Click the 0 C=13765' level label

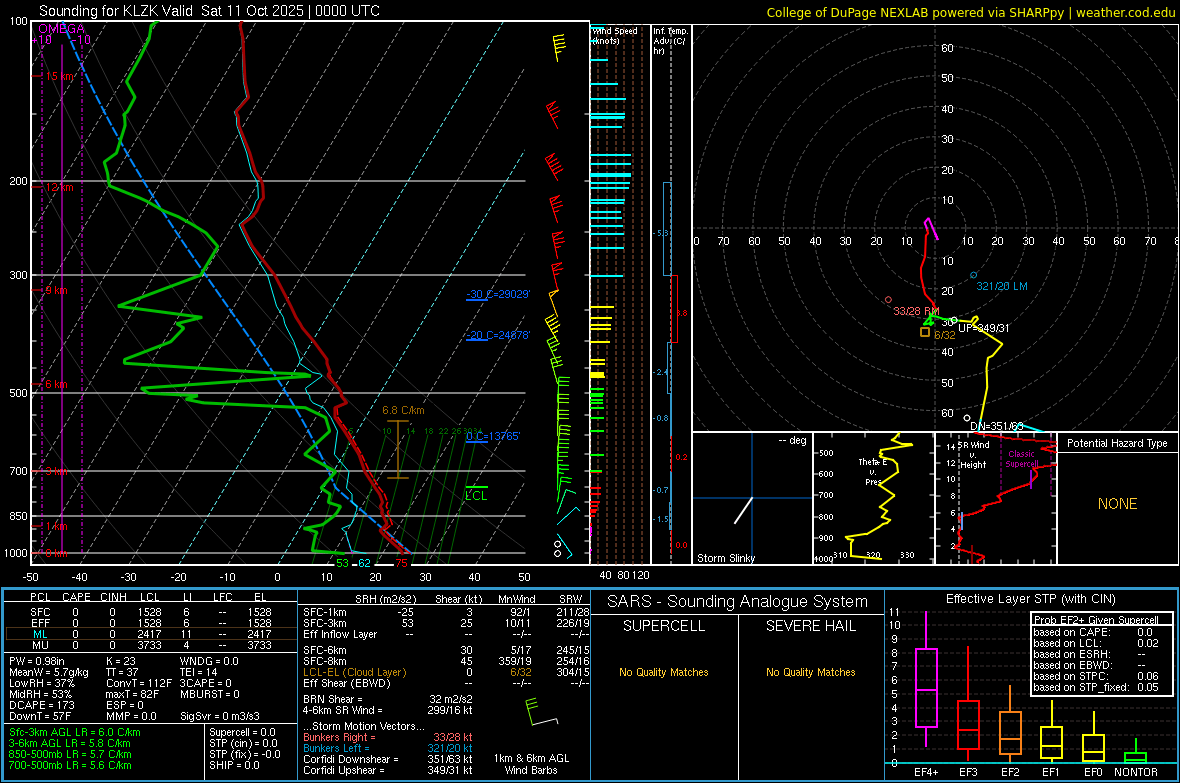tap(493, 436)
